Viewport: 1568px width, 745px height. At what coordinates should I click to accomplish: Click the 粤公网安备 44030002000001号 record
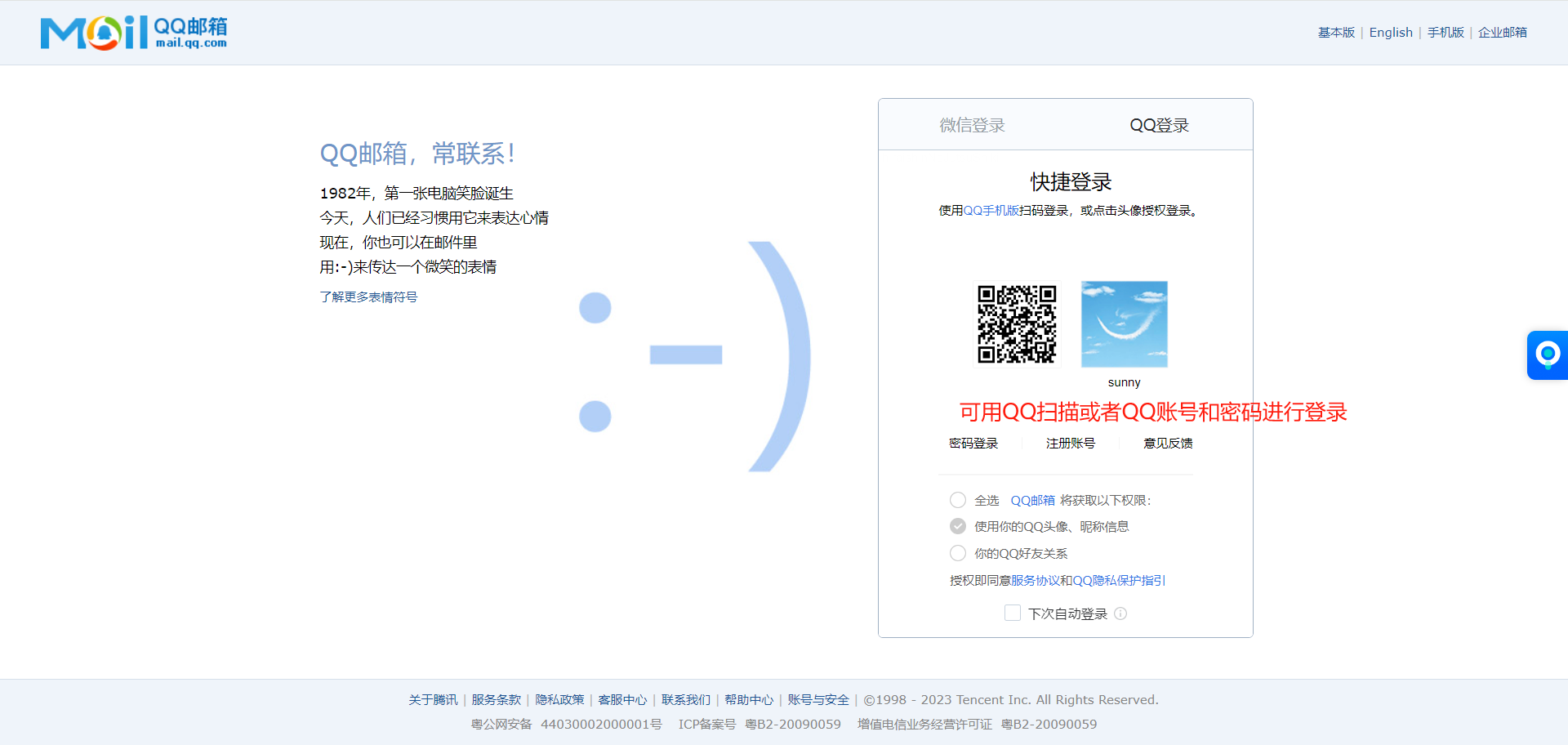point(567,724)
